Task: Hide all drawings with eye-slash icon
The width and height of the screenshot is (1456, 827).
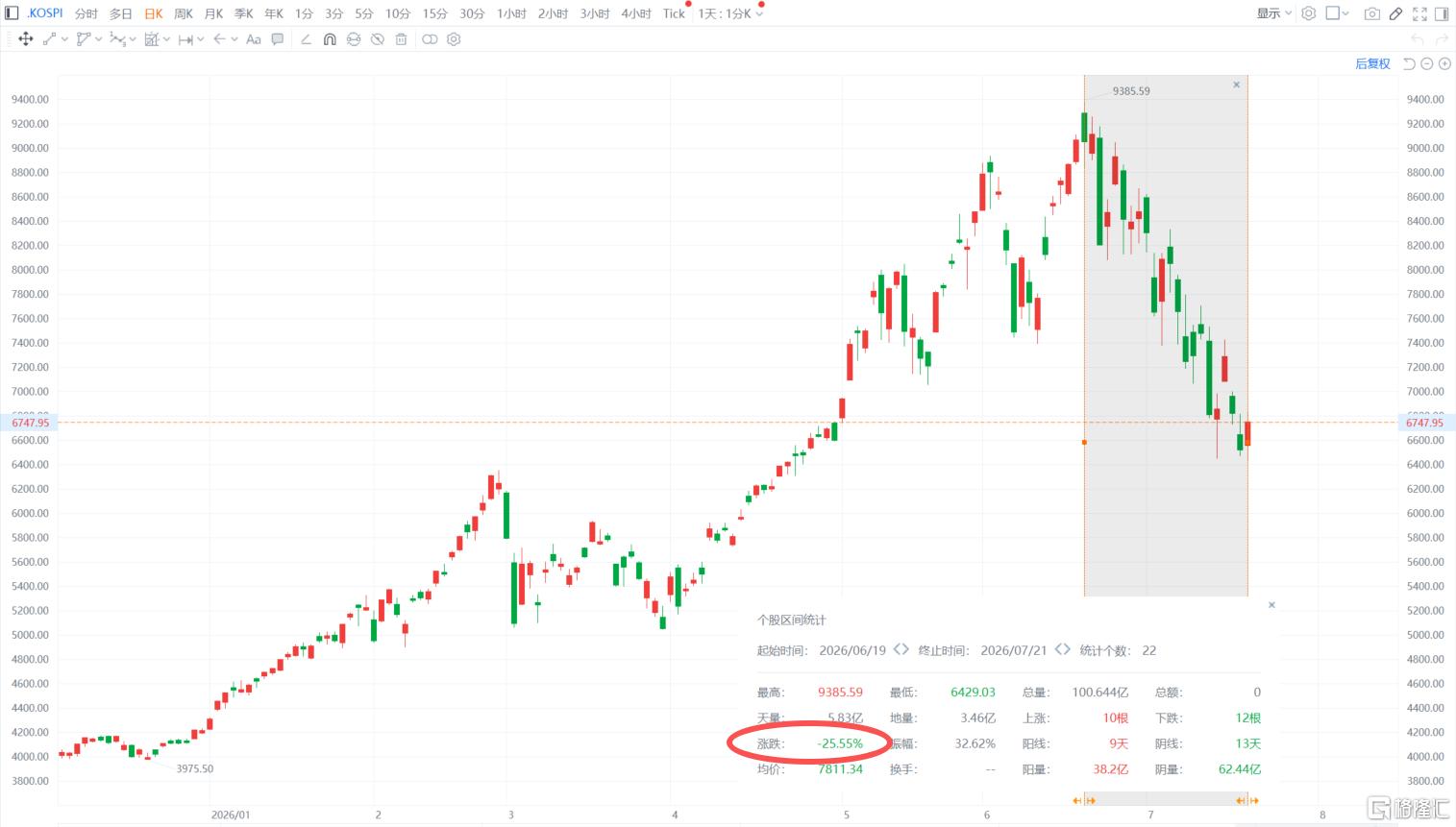Action: [x=378, y=39]
